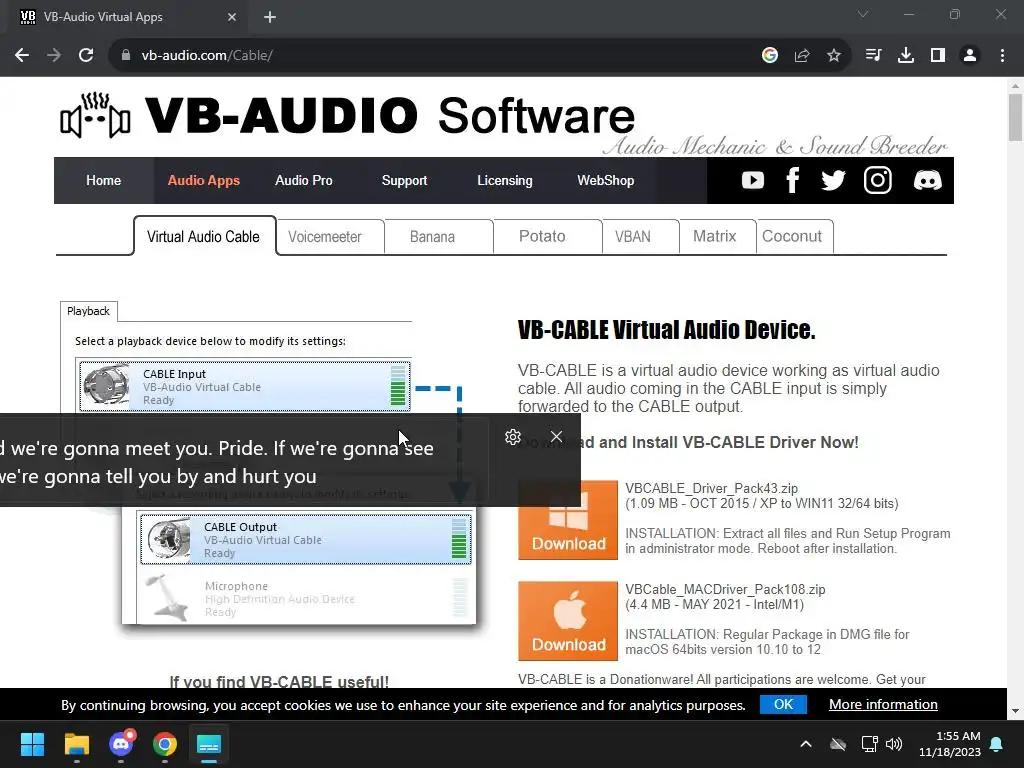Open clock showing 1:55 AM
Screen dimensions: 1024x768
(950, 744)
